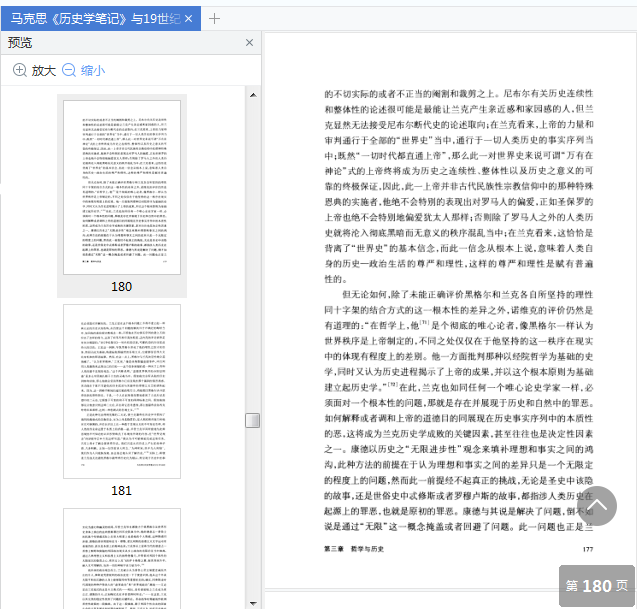
Task: Click the thumbnail scrollbar down arrow
Action: click(253, 603)
